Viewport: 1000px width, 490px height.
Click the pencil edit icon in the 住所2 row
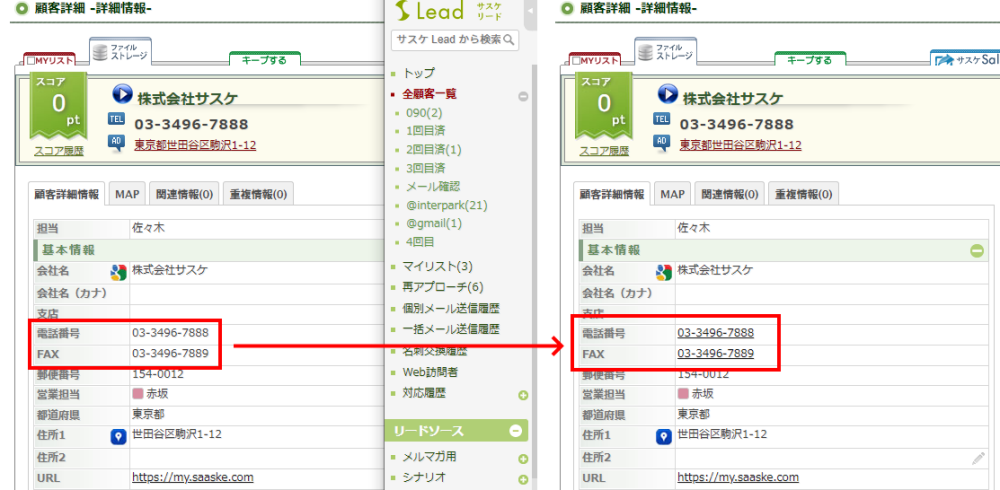coord(978,457)
